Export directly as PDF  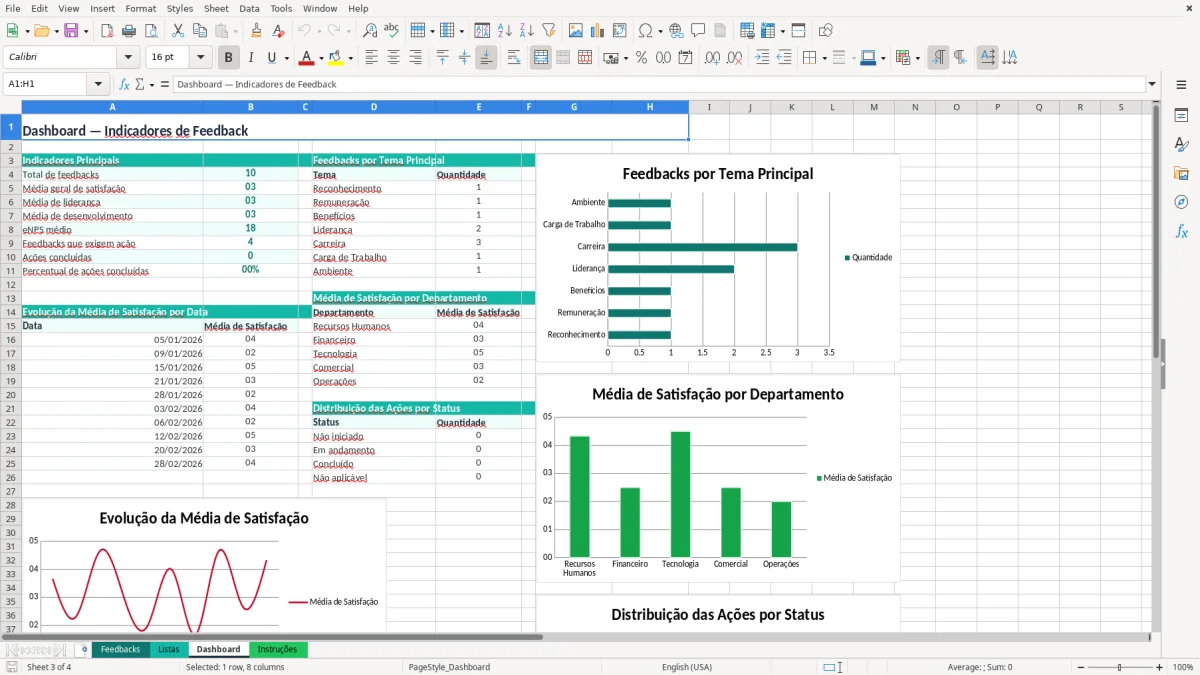[x=107, y=31]
